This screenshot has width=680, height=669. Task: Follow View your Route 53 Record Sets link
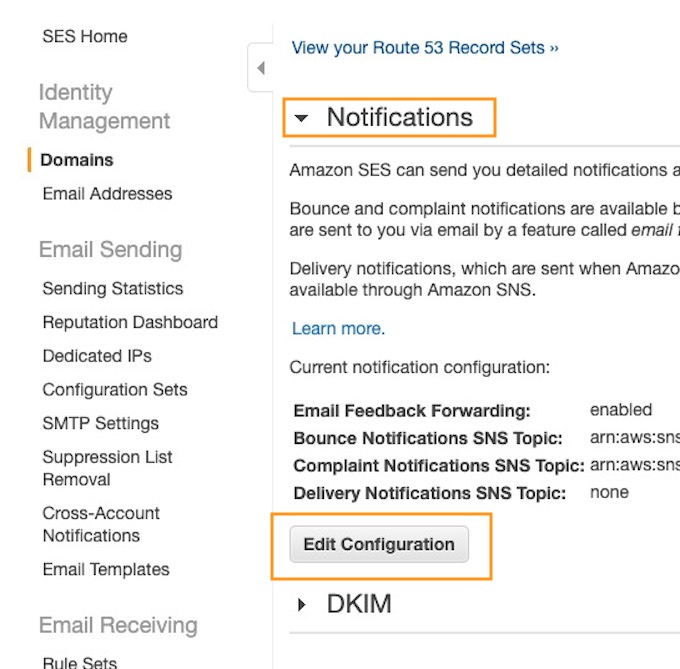[425, 48]
